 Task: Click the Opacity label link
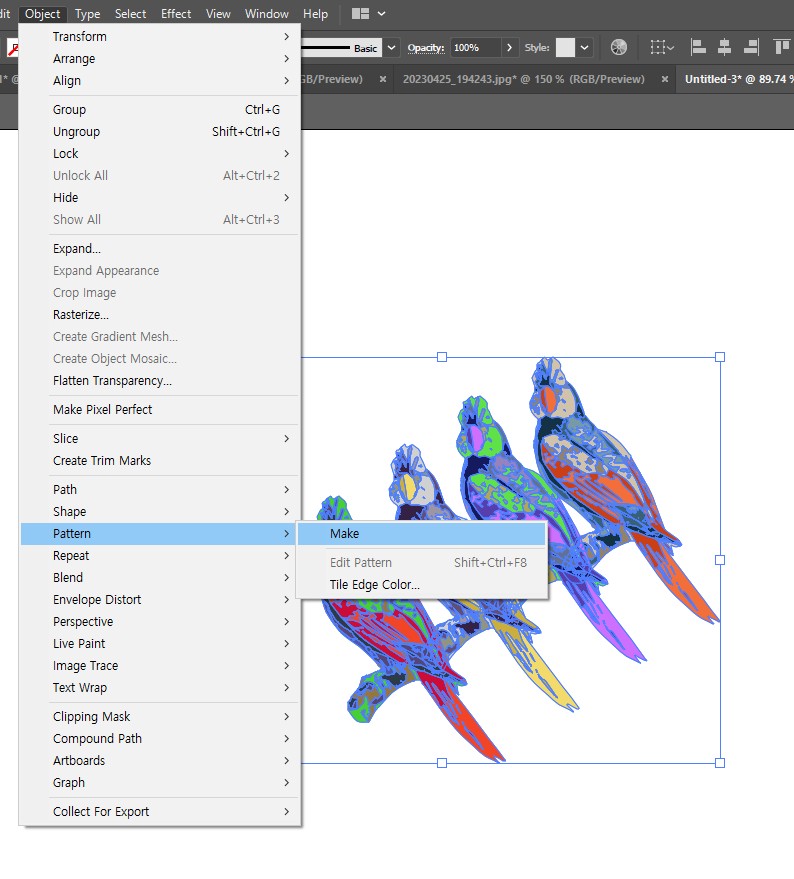click(x=426, y=48)
